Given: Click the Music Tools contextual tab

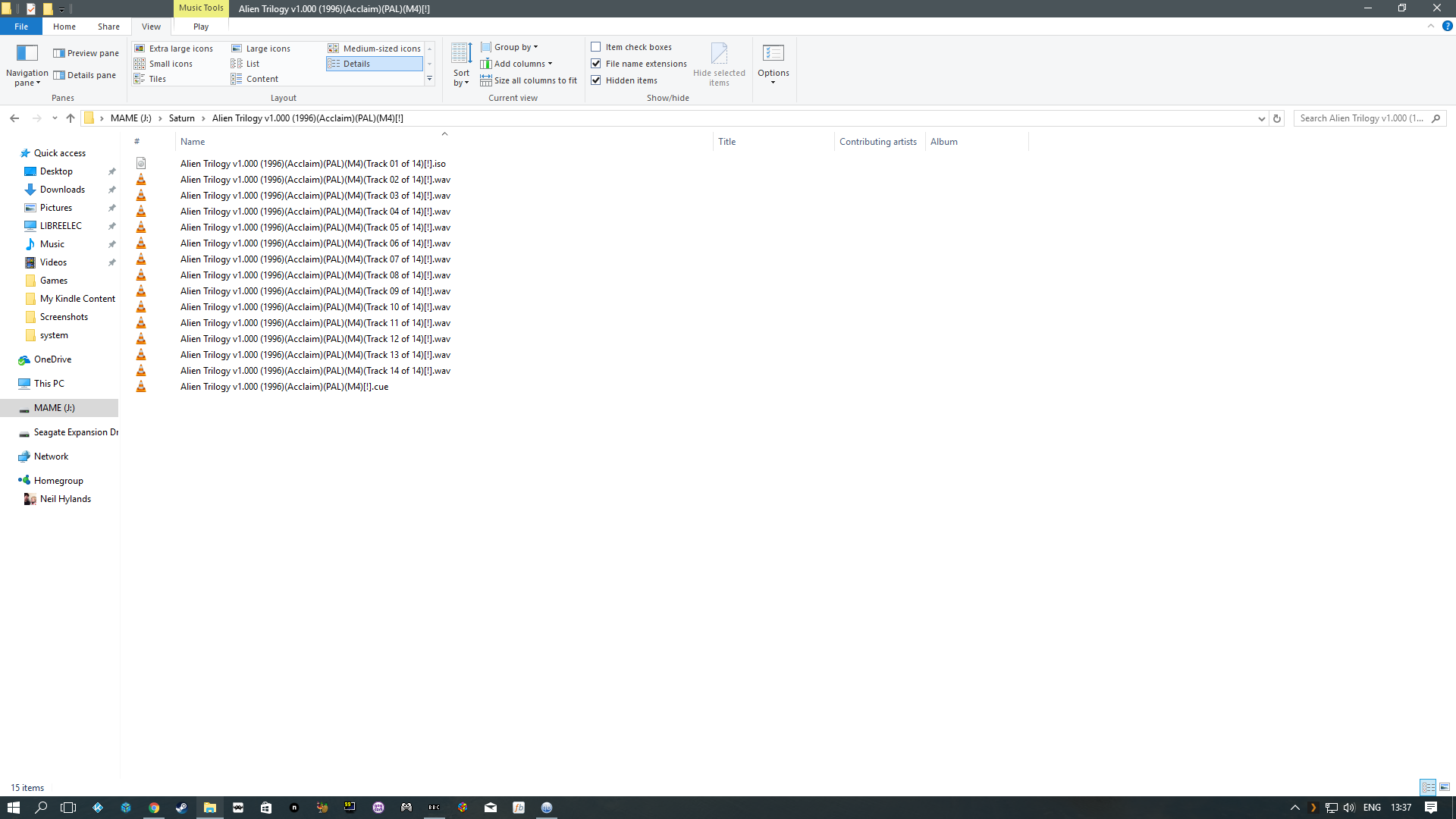Looking at the screenshot, I should (201, 8).
